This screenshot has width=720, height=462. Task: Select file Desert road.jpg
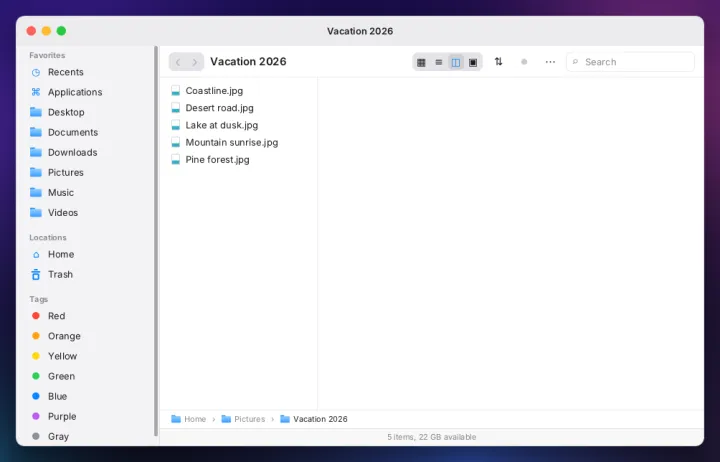coord(238,108)
